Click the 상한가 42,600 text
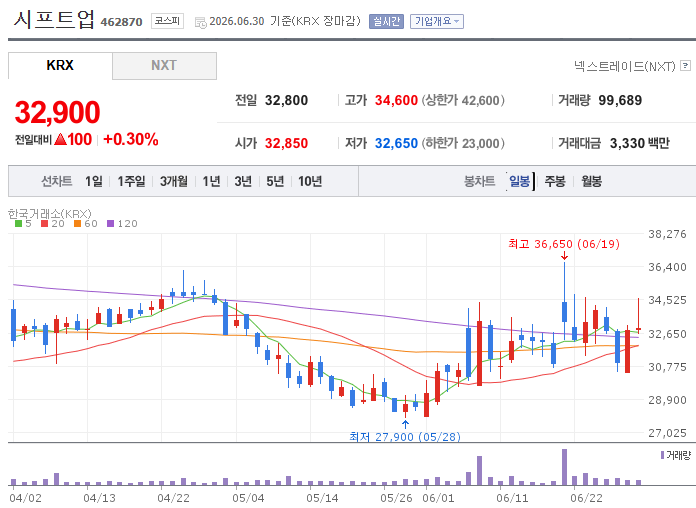This screenshot has height=508, width=696. [463, 100]
